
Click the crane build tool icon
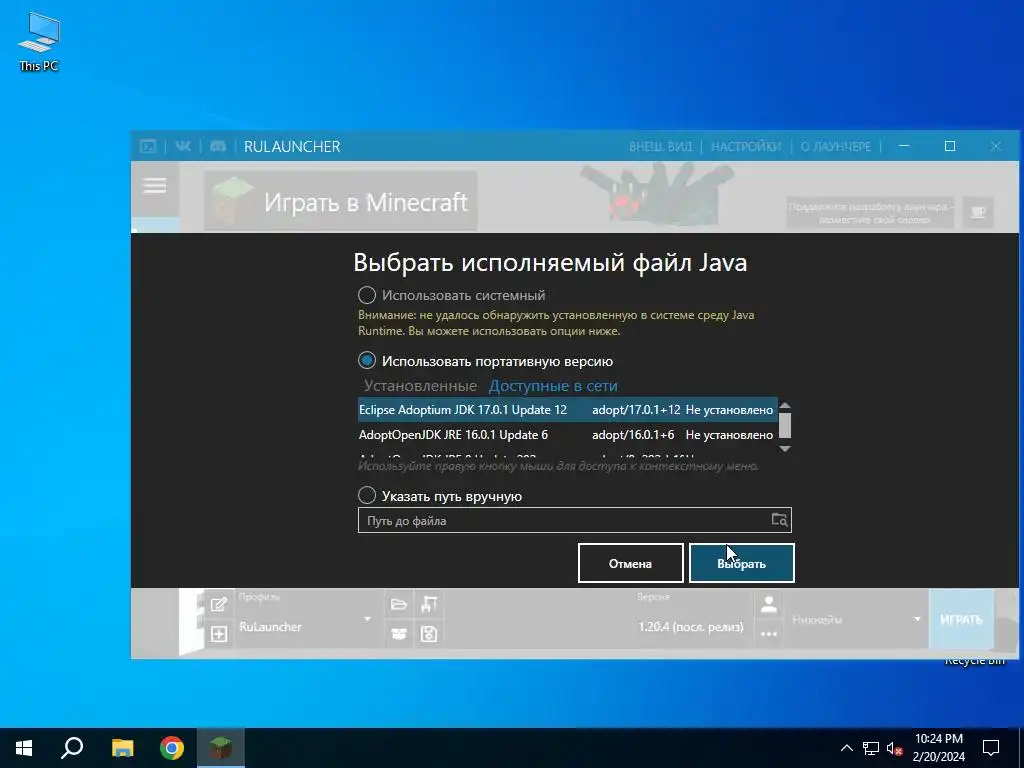coord(429,604)
